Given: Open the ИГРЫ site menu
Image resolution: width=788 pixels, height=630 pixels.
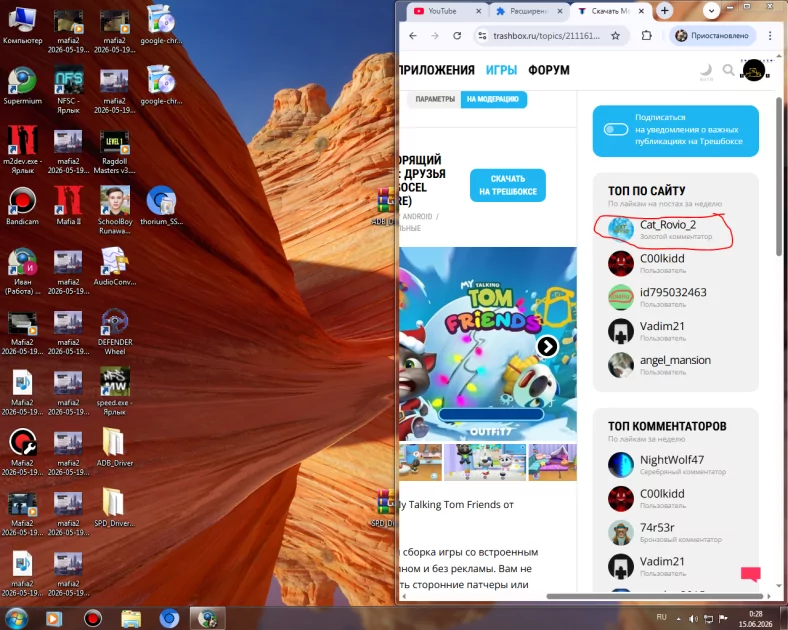Looking at the screenshot, I should coord(501,70).
